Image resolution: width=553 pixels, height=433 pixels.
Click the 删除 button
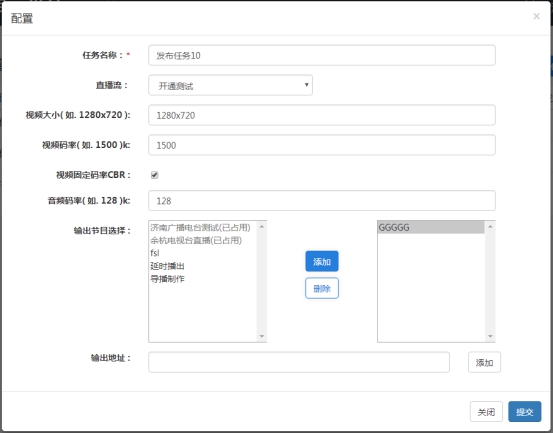pyautogui.click(x=322, y=288)
